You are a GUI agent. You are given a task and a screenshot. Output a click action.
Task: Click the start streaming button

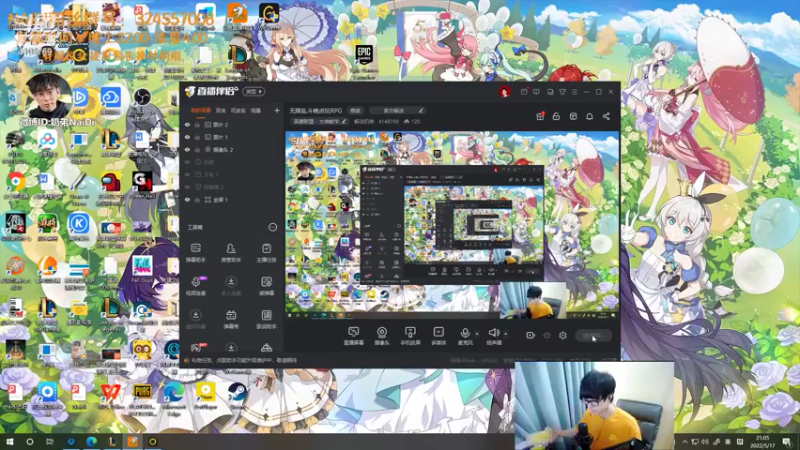coord(593,336)
